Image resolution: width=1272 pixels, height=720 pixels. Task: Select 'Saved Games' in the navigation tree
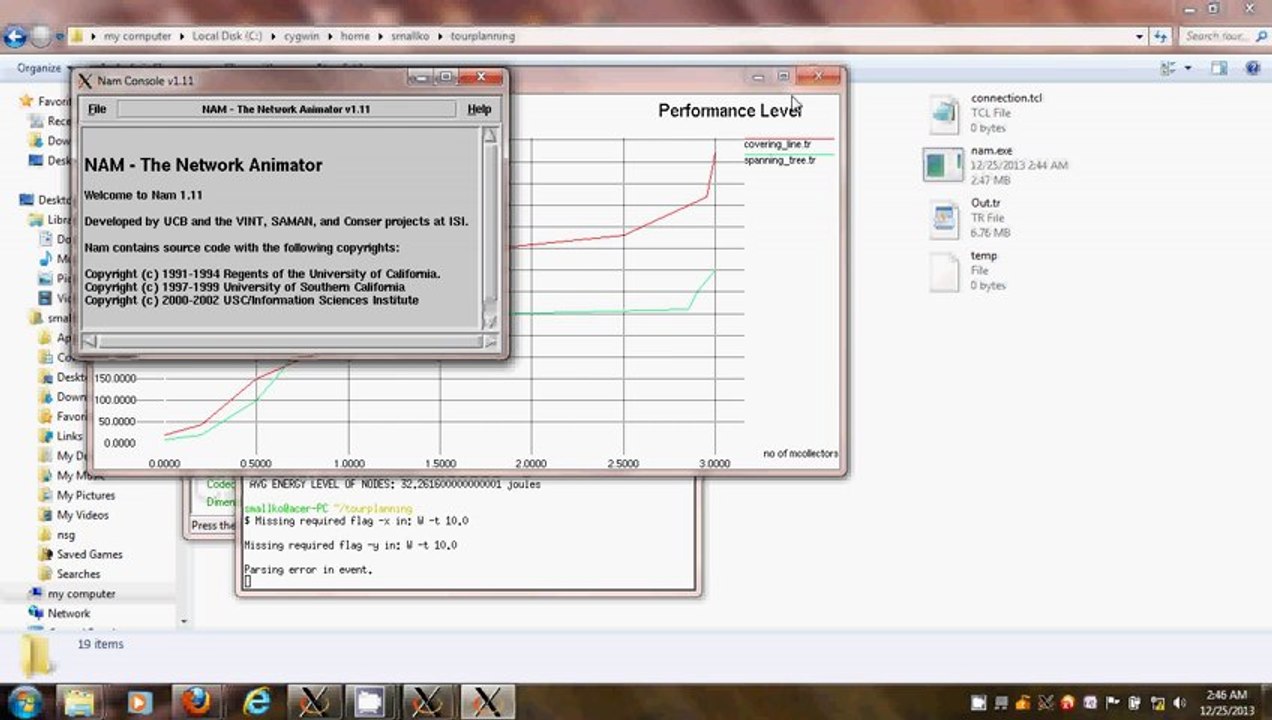(90, 554)
